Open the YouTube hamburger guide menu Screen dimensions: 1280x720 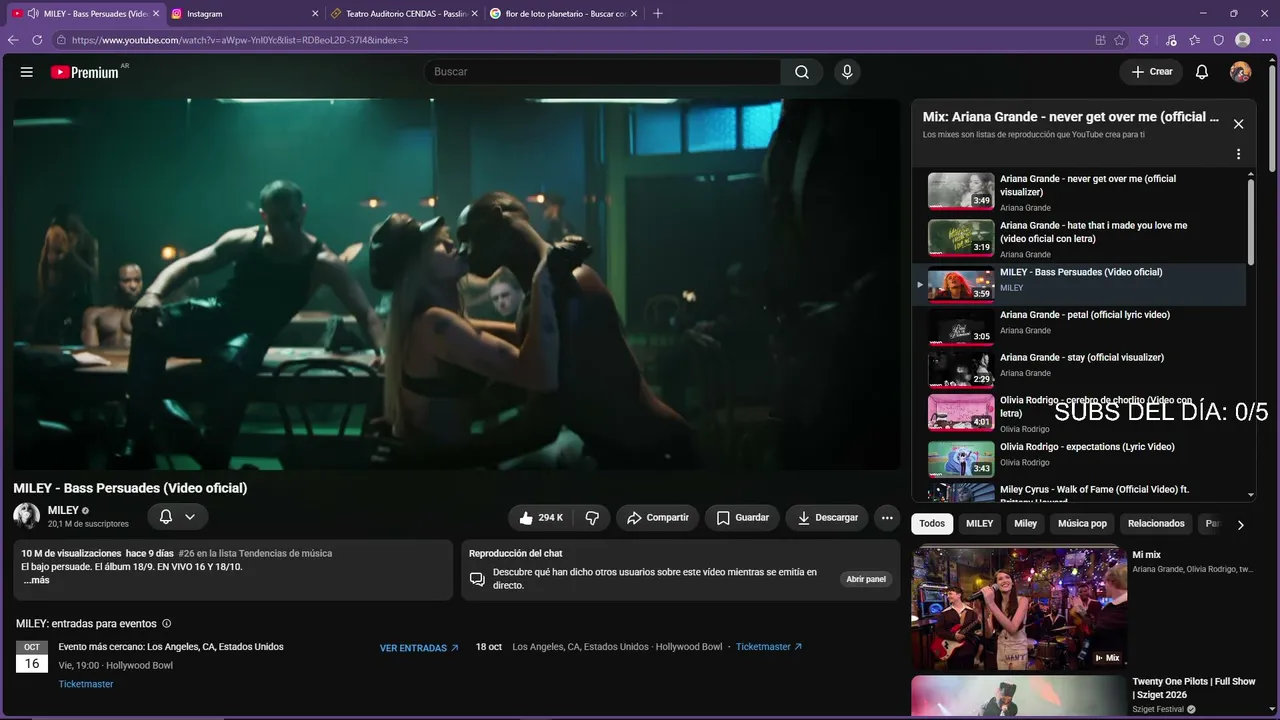pyautogui.click(x=27, y=72)
